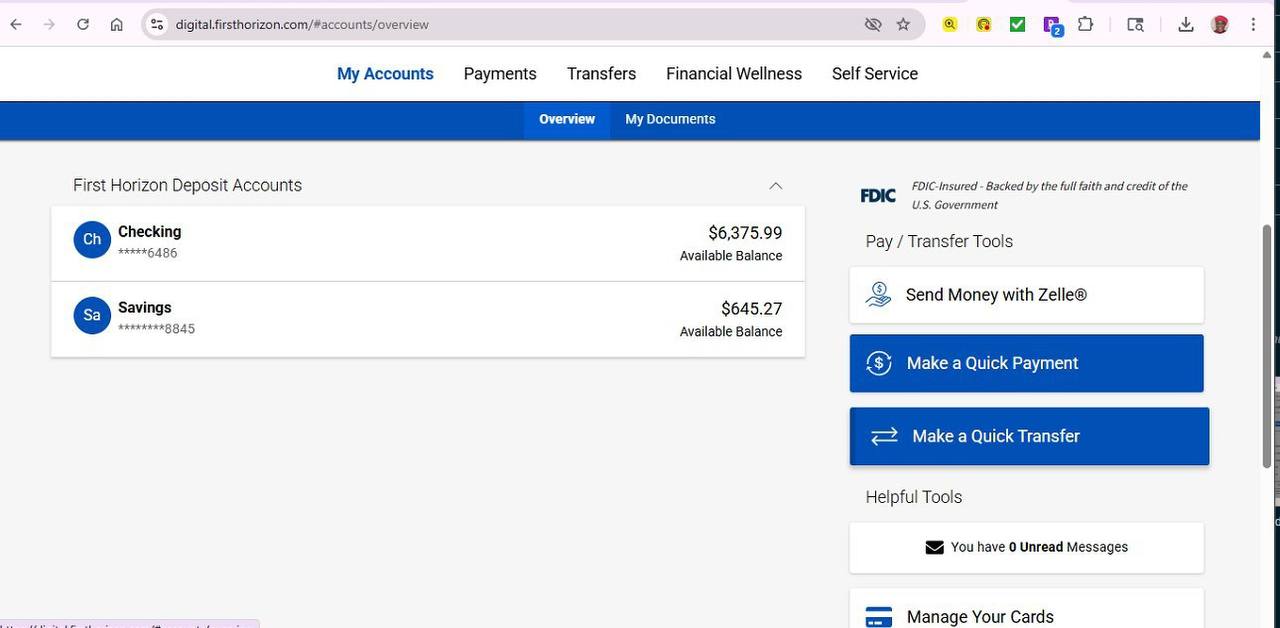Open the Checking account name

coord(150,231)
